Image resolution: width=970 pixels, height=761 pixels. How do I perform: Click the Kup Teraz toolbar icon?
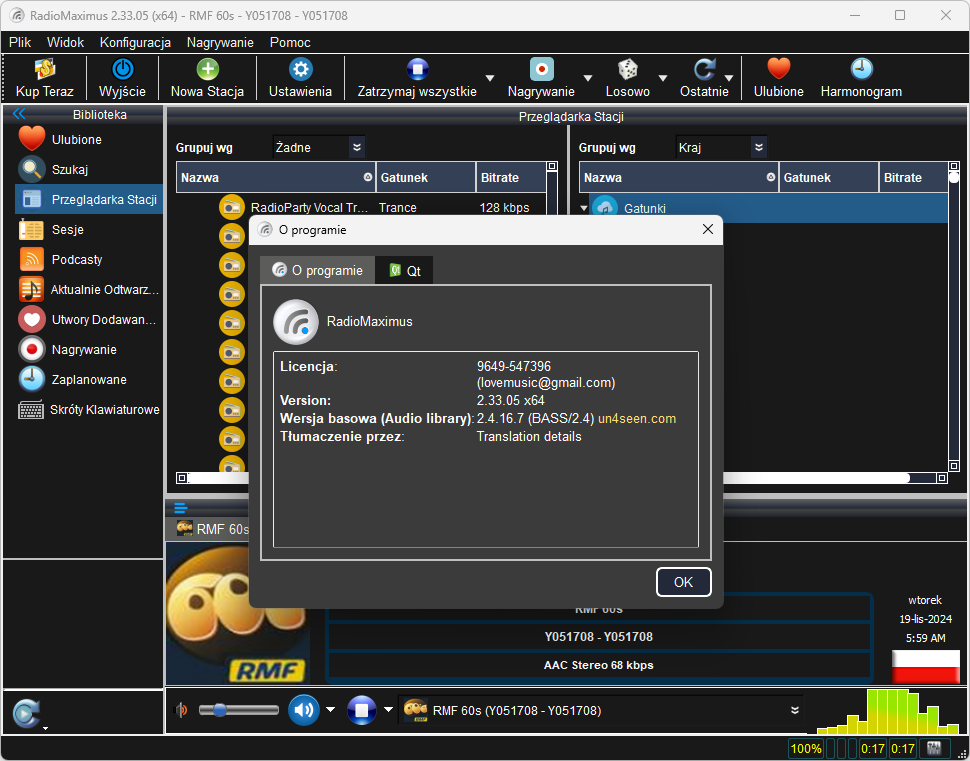pos(45,69)
